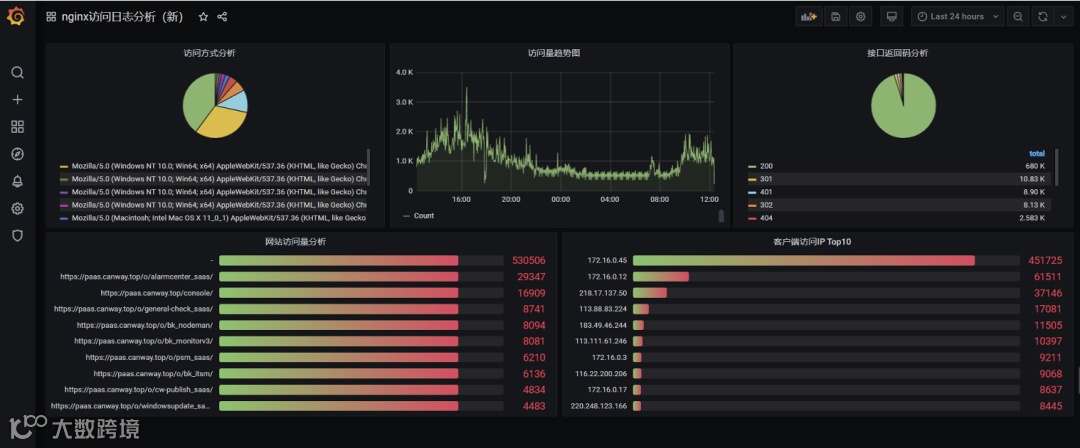This screenshot has height=448, width=1080.
Task: Click the plus create icon
Action: 18,100
